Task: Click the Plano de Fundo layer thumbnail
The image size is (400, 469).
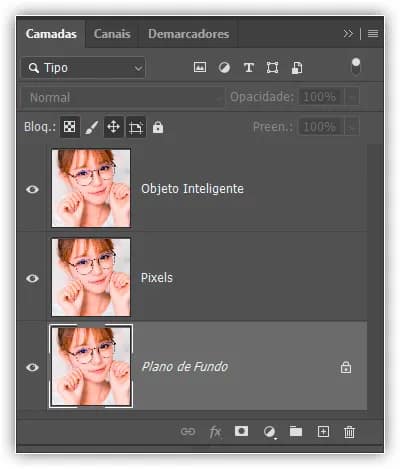Action: point(91,366)
